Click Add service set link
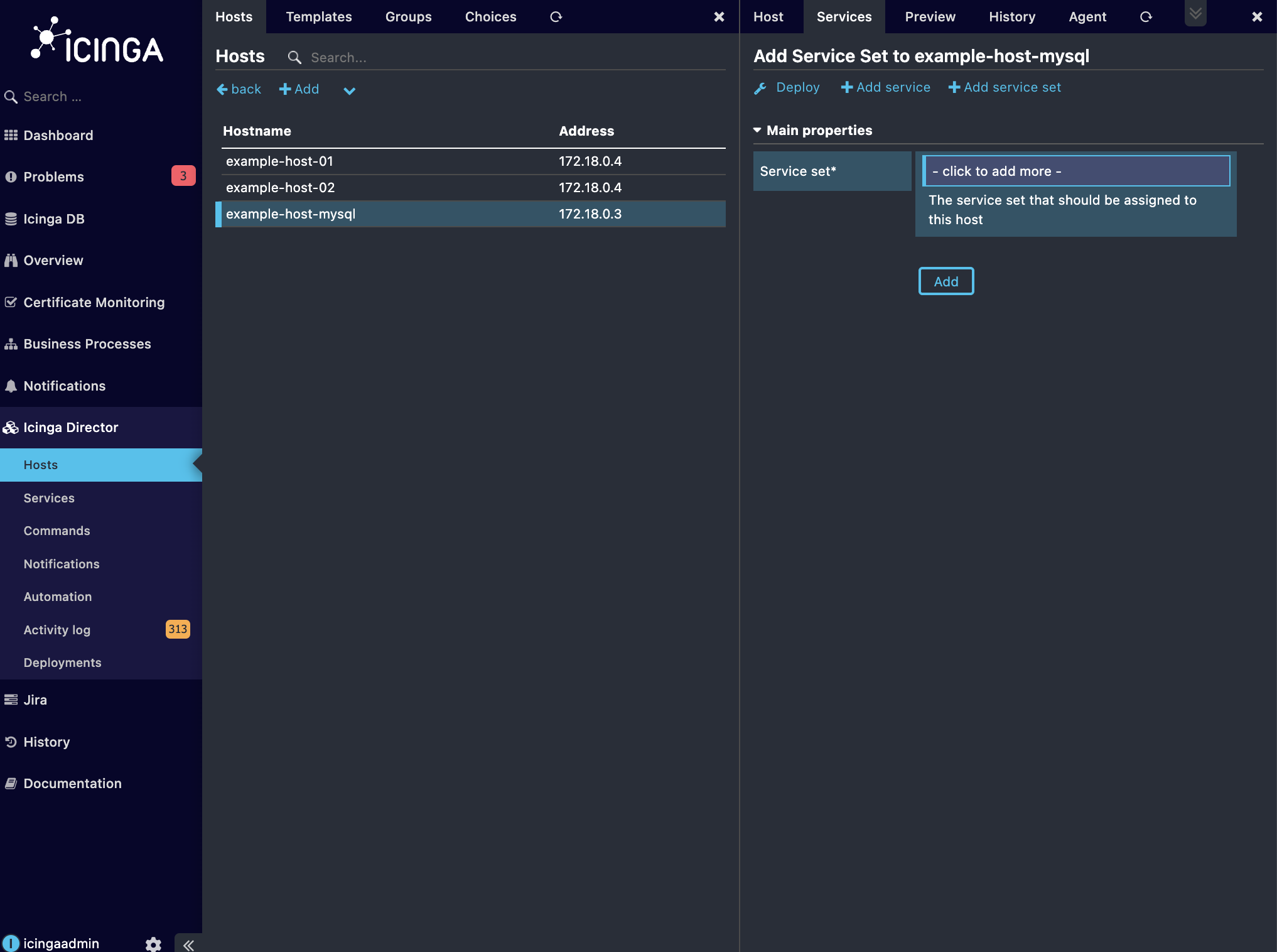 pos(1005,87)
